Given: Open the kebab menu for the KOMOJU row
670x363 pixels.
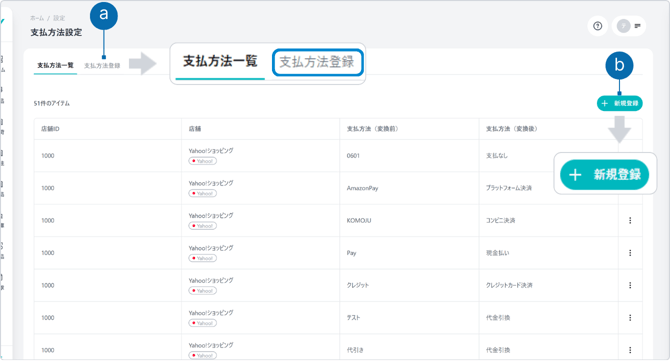Looking at the screenshot, I should (630, 220).
